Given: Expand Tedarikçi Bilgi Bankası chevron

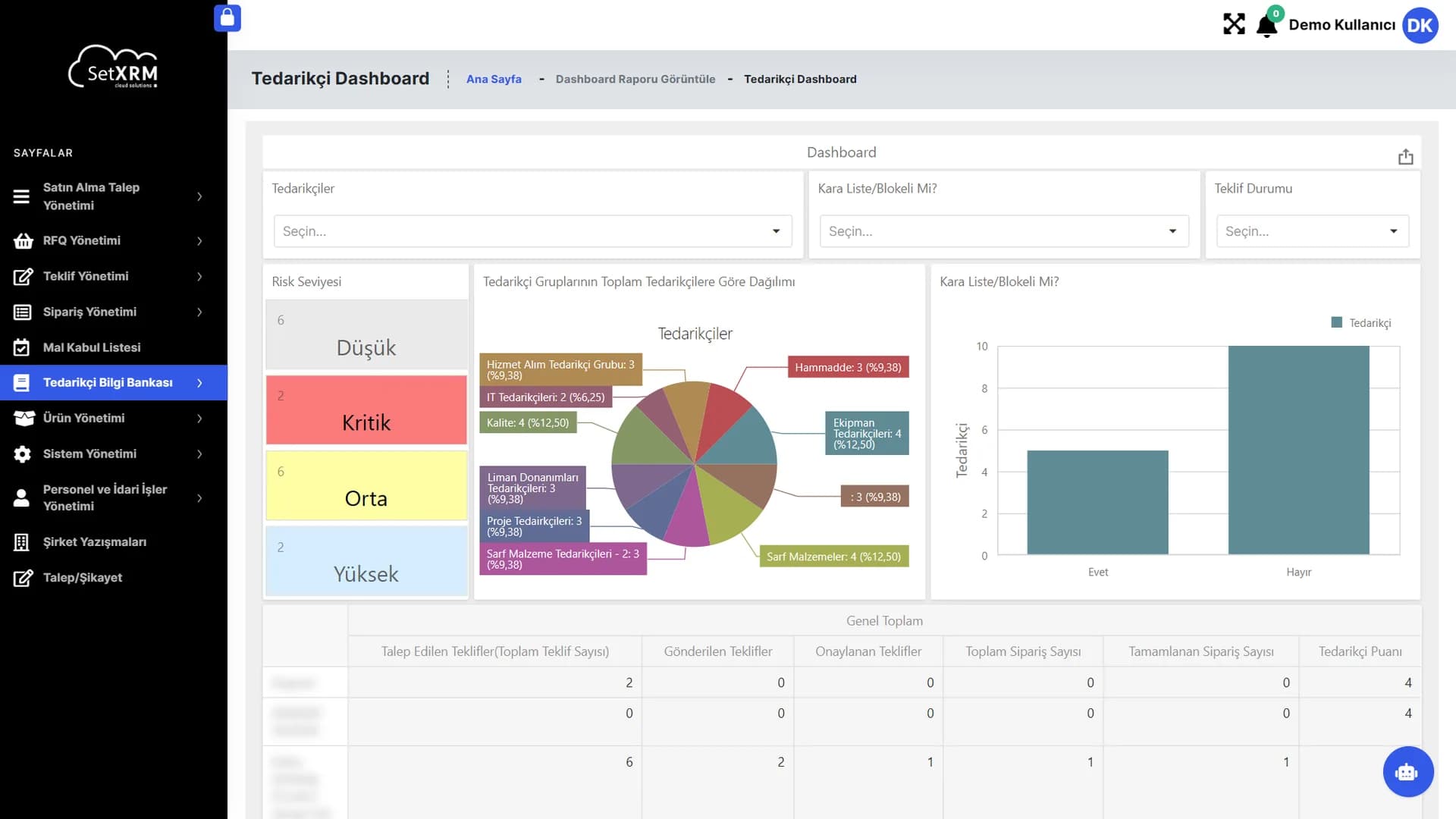Looking at the screenshot, I should click(199, 383).
